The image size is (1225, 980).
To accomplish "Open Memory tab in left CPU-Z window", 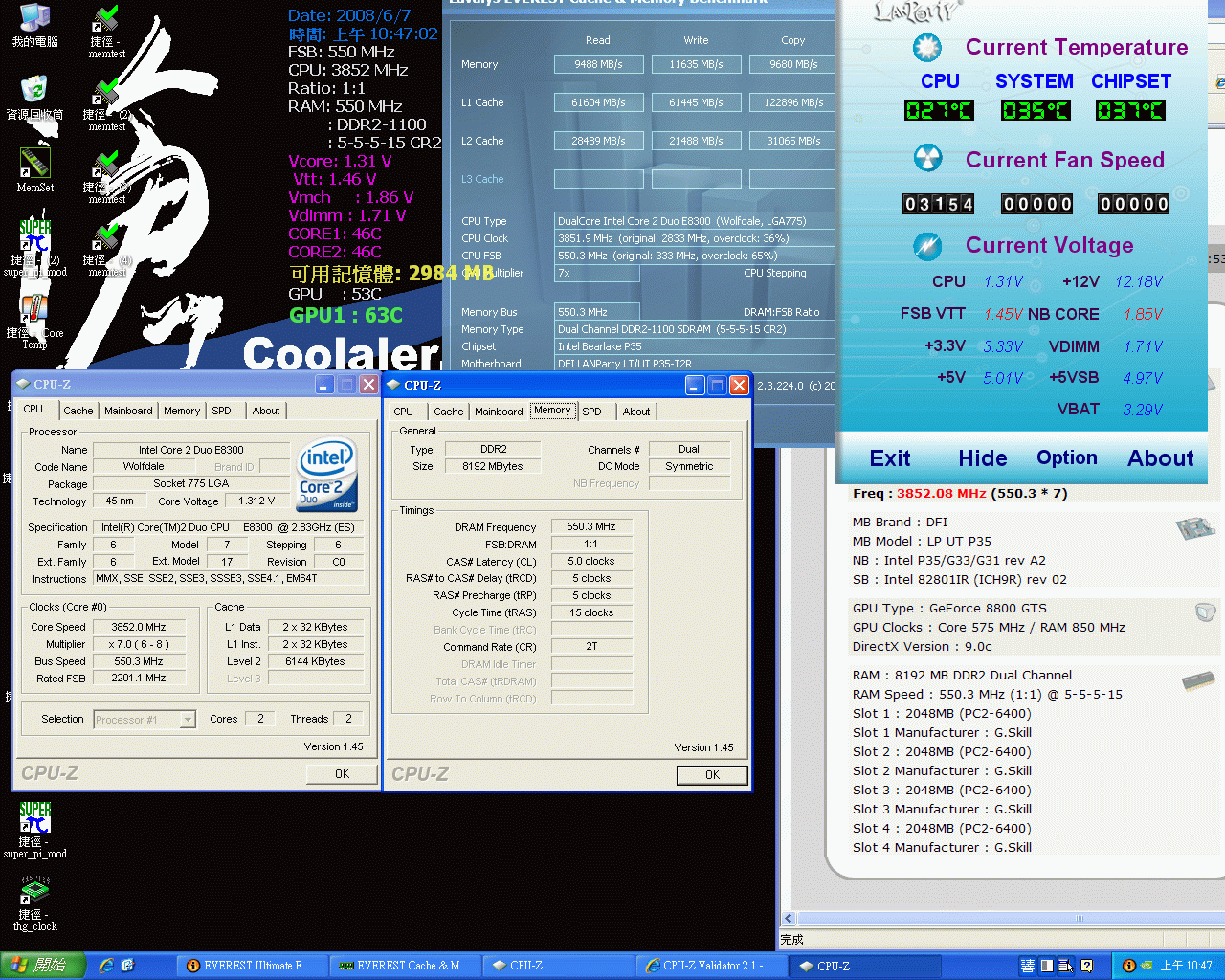I will coord(182,411).
